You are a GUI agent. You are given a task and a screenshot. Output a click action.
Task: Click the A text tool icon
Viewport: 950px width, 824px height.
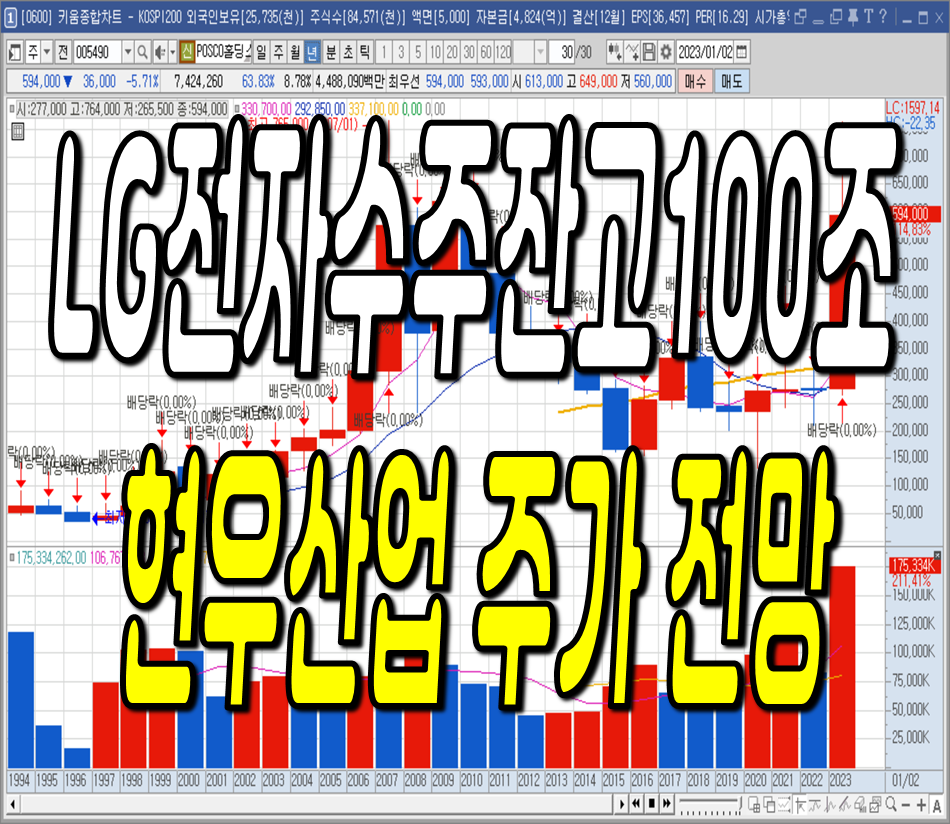[937, 805]
